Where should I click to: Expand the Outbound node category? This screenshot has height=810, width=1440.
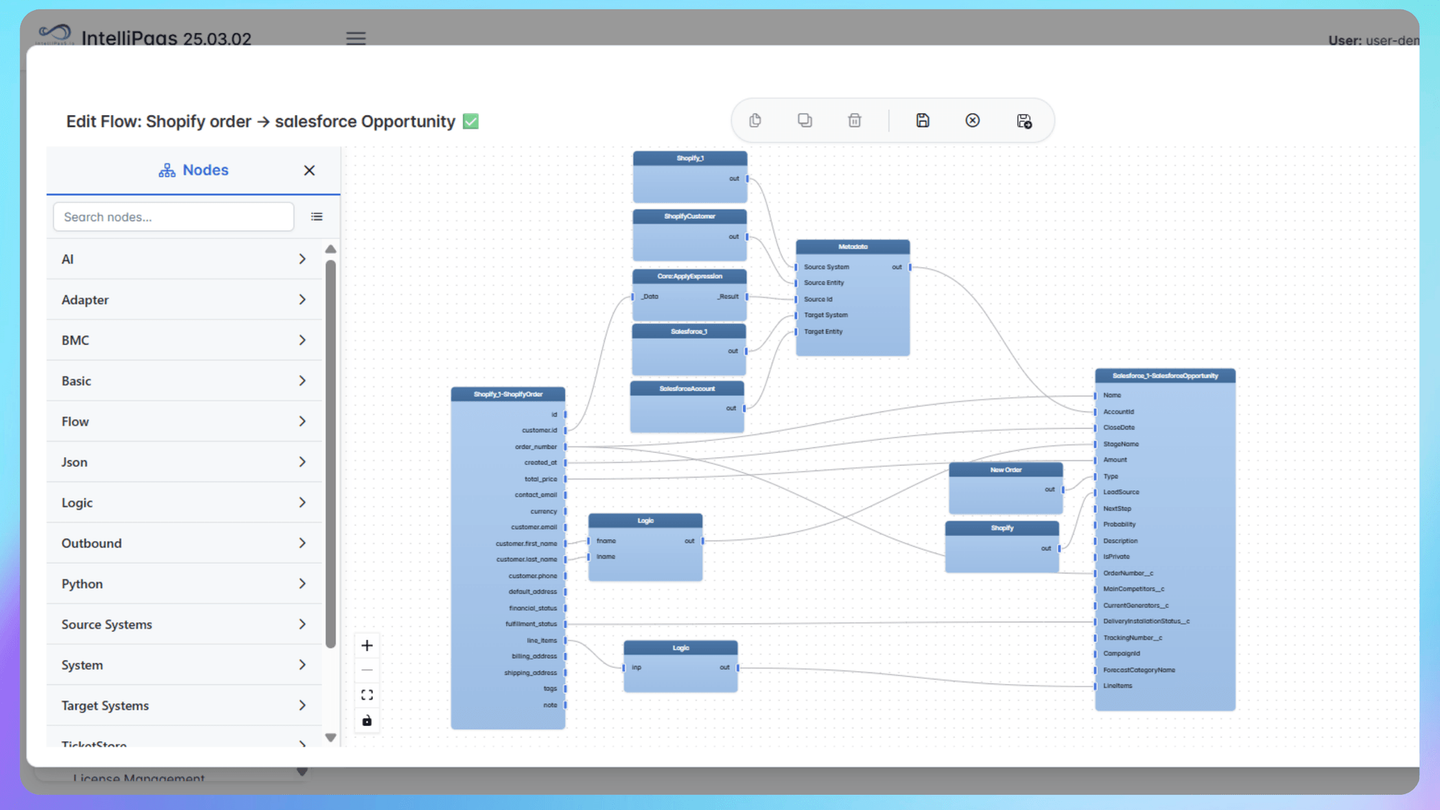[x=184, y=543]
